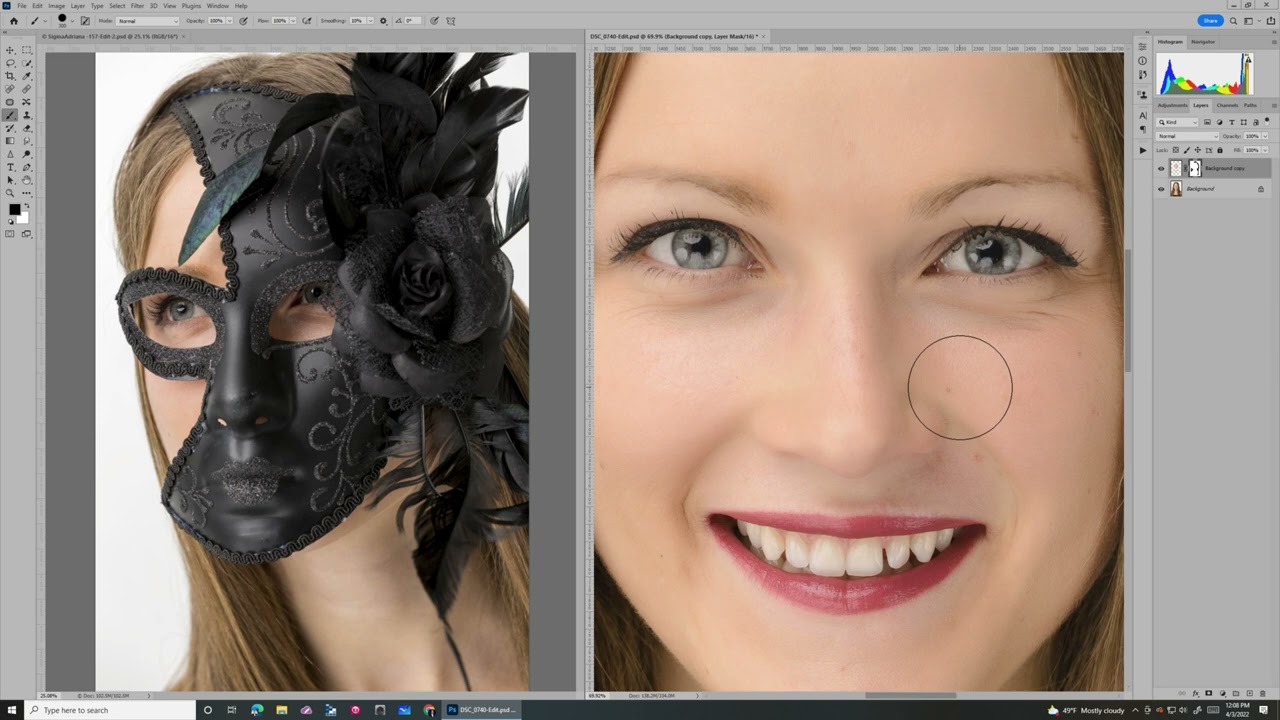Select the Zoom tool in toolbar
This screenshot has height=720, width=1280.
(10, 193)
